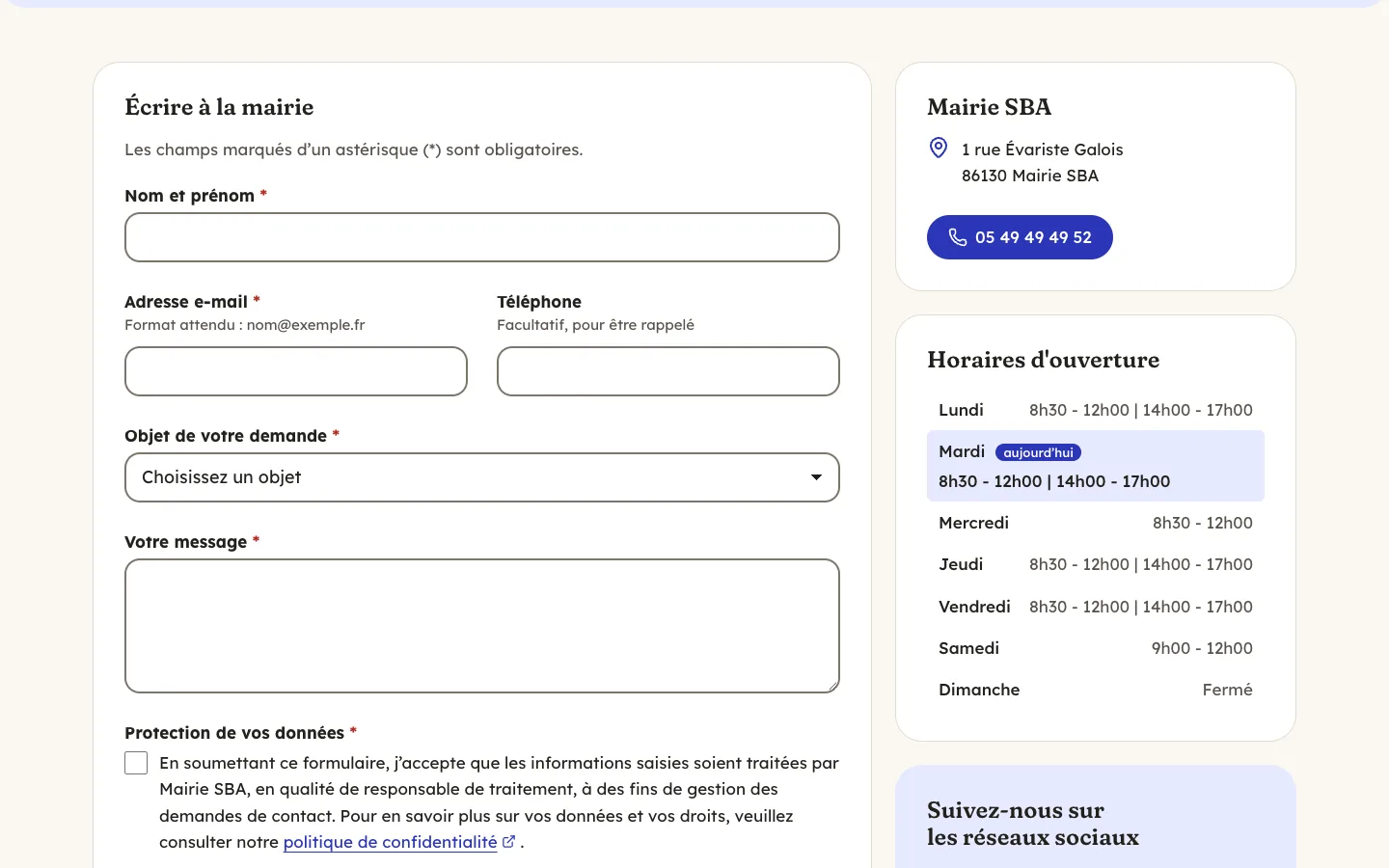Click the Protection de vos données label

tap(240, 733)
